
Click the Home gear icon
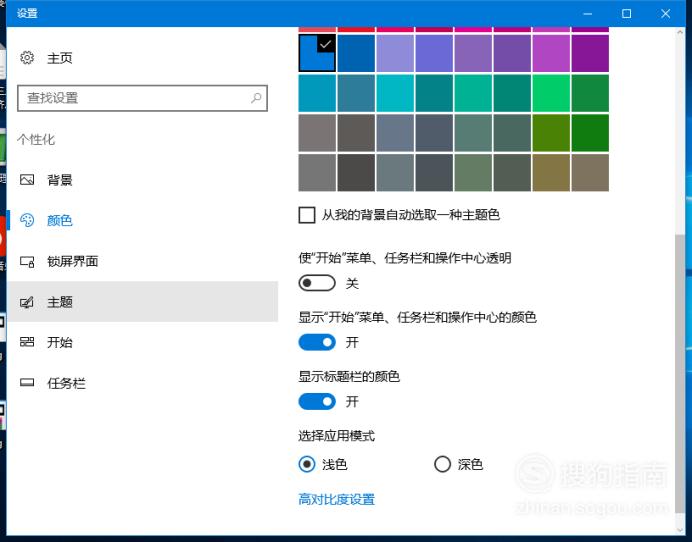pos(27,58)
